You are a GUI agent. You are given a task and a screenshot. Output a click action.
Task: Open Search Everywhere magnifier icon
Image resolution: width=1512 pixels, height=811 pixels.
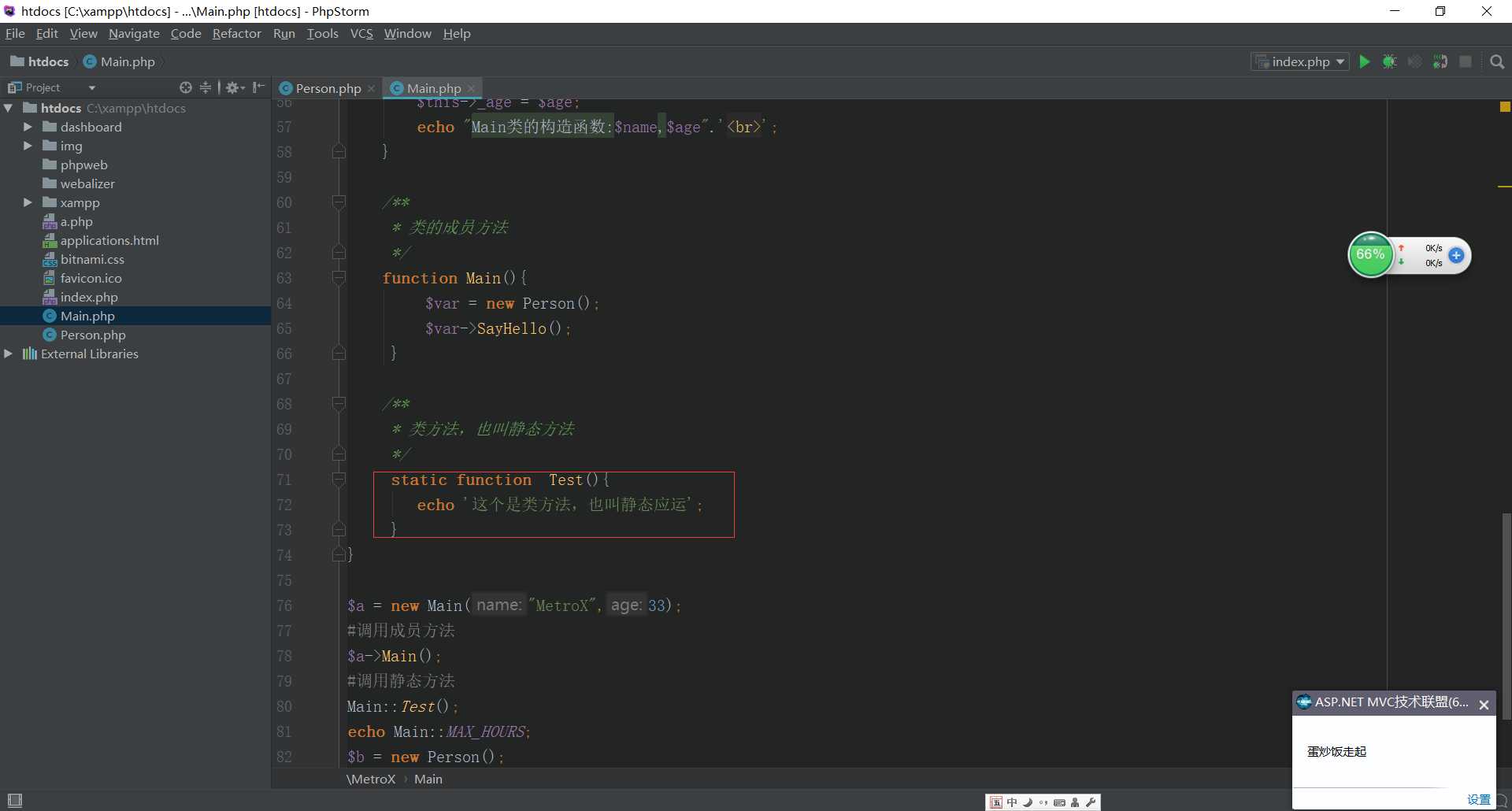coord(1497,61)
